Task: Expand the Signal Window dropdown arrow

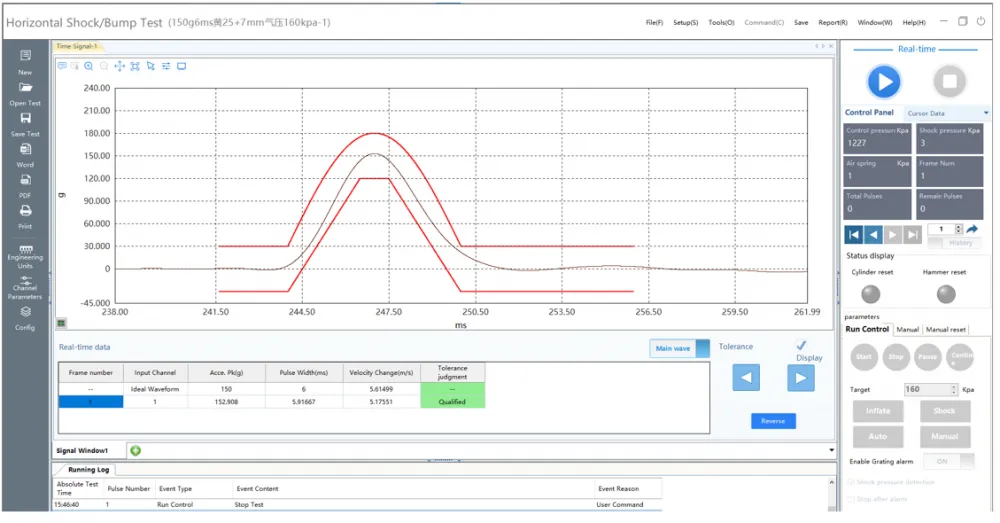Action: point(831,450)
